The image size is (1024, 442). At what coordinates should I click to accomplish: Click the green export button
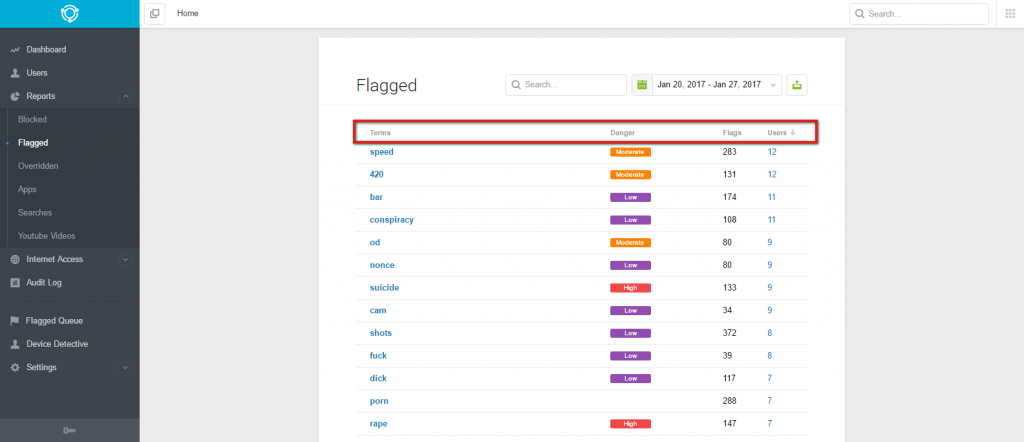[x=797, y=85]
